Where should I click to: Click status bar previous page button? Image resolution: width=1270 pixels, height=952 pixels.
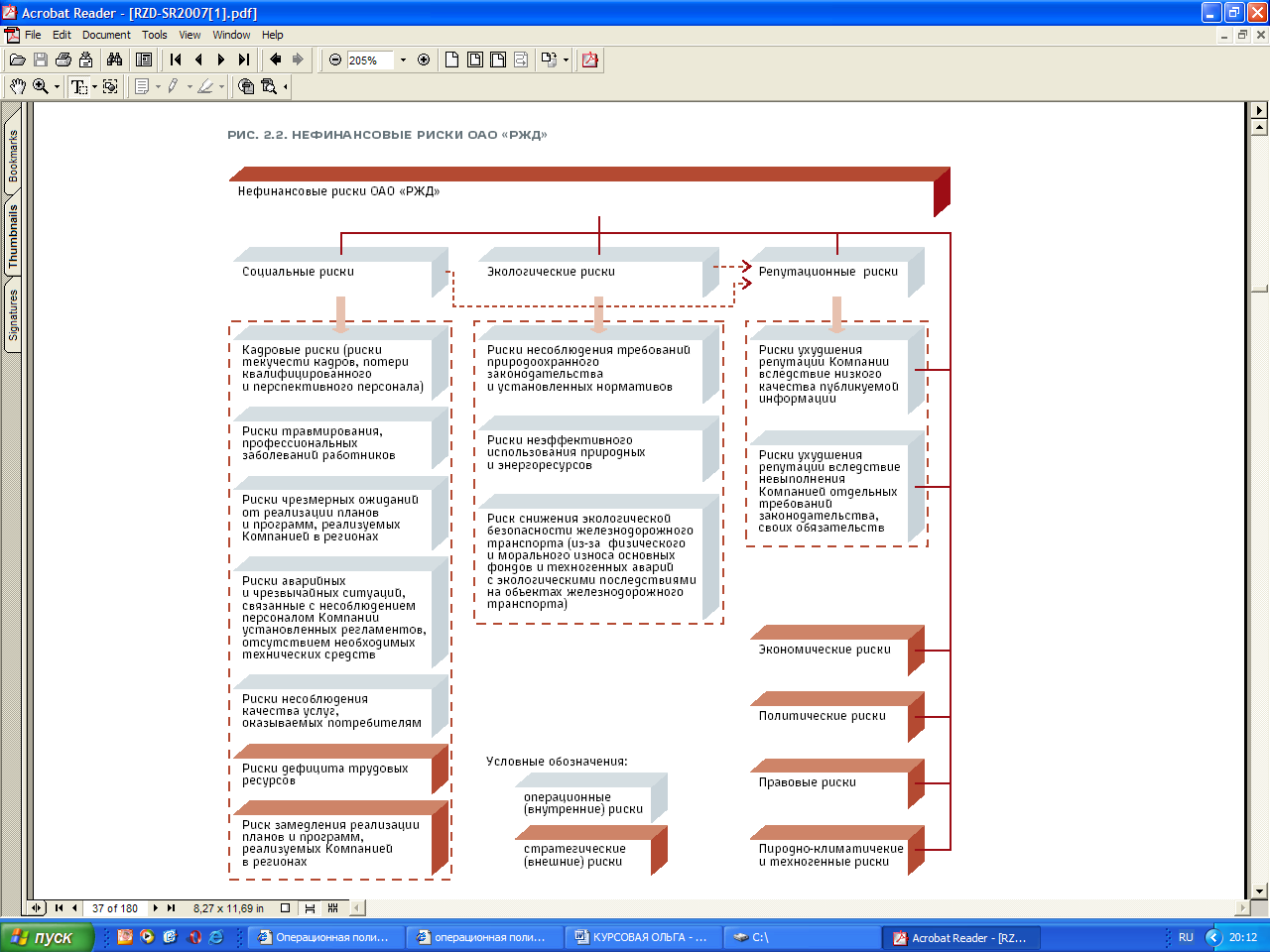coord(74,907)
